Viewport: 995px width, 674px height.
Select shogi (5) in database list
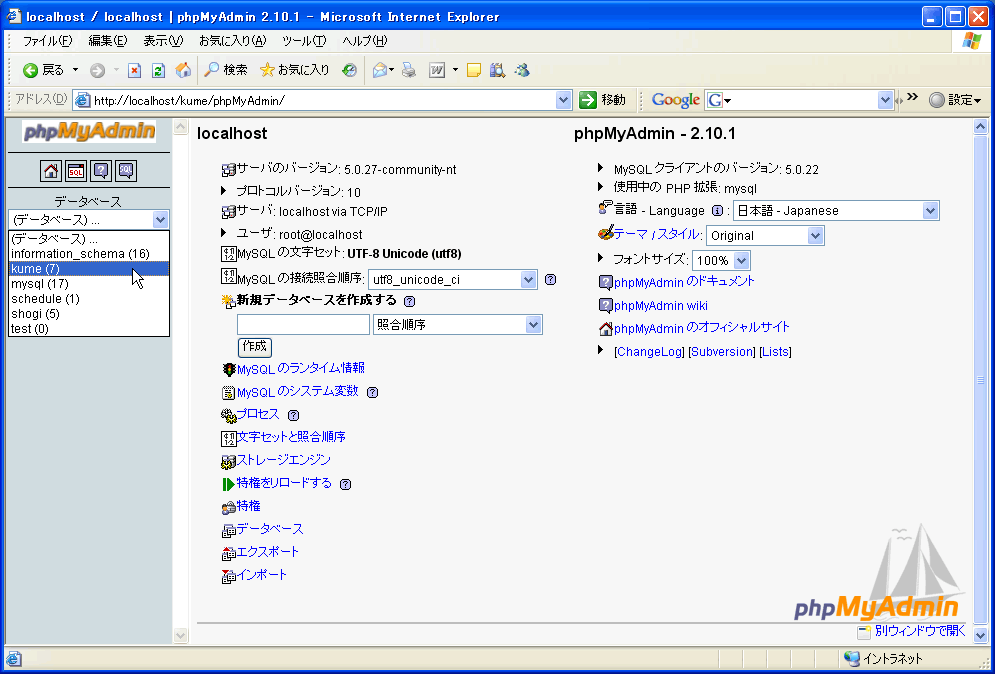pyautogui.click(x=89, y=314)
